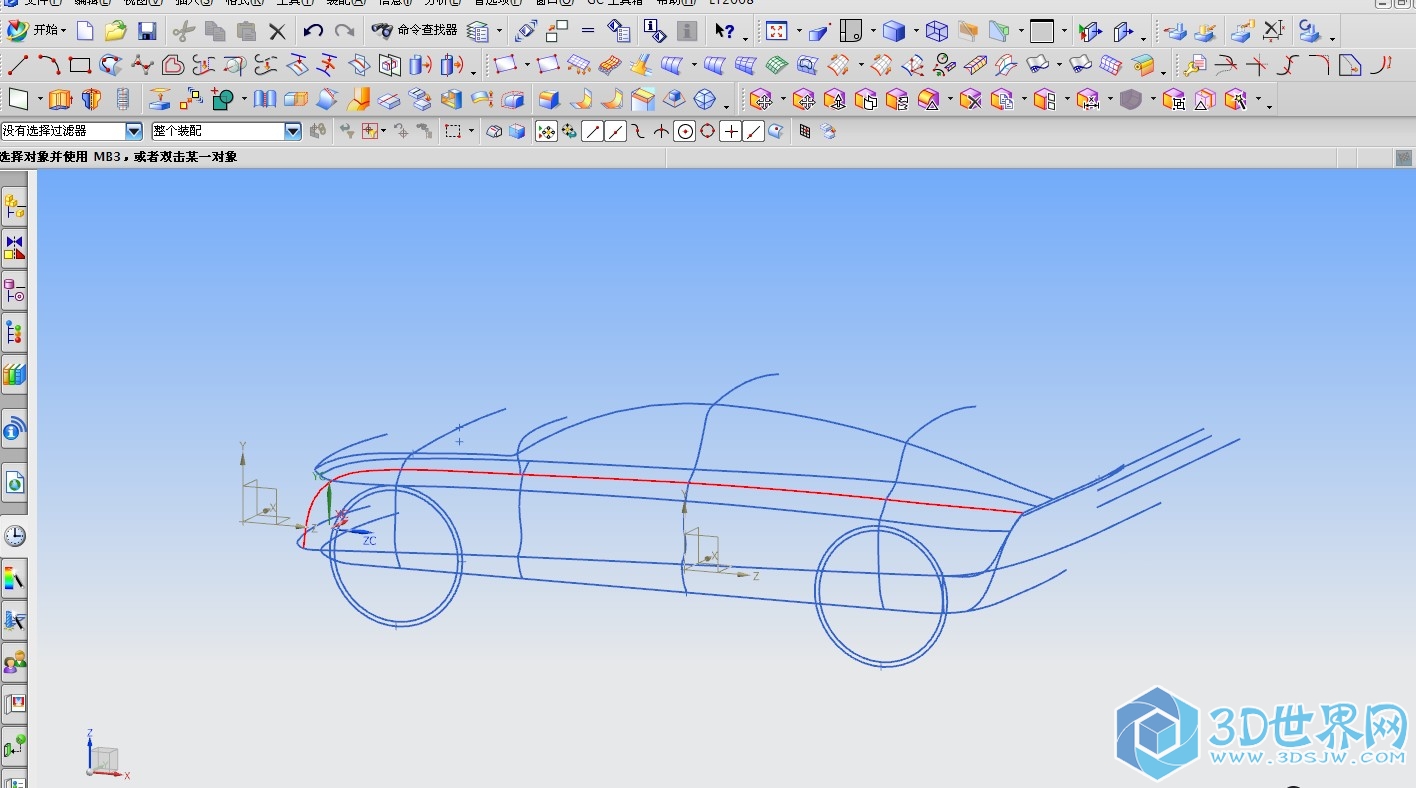
Task: Toggle Control Point snap option
Action: tap(638, 131)
